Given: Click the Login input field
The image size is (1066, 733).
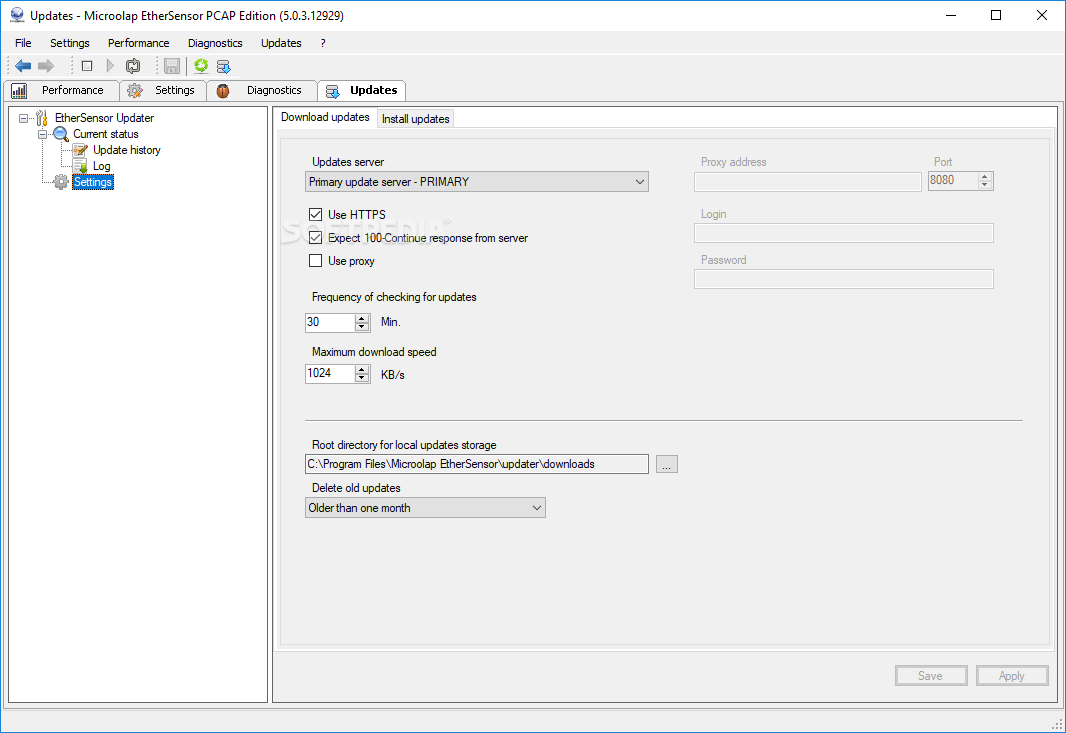Looking at the screenshot, I should 844,233.
